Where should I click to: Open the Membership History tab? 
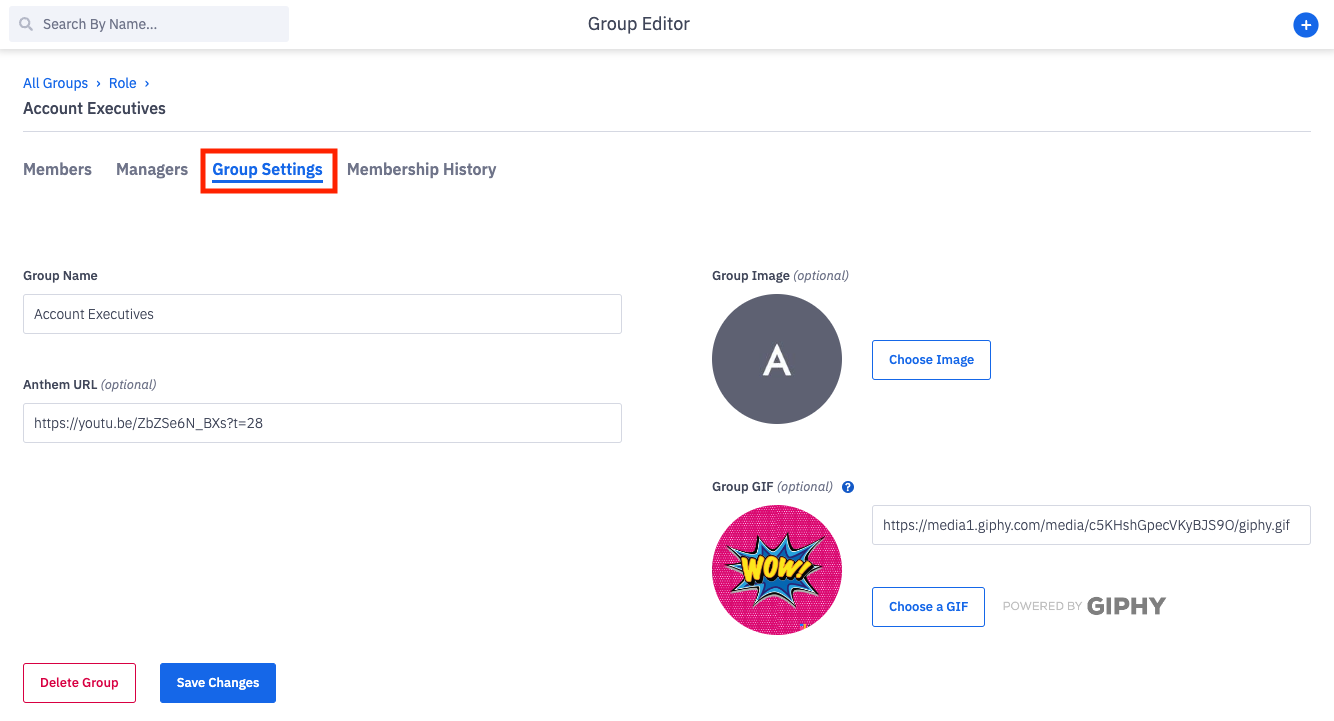[421, 169]
